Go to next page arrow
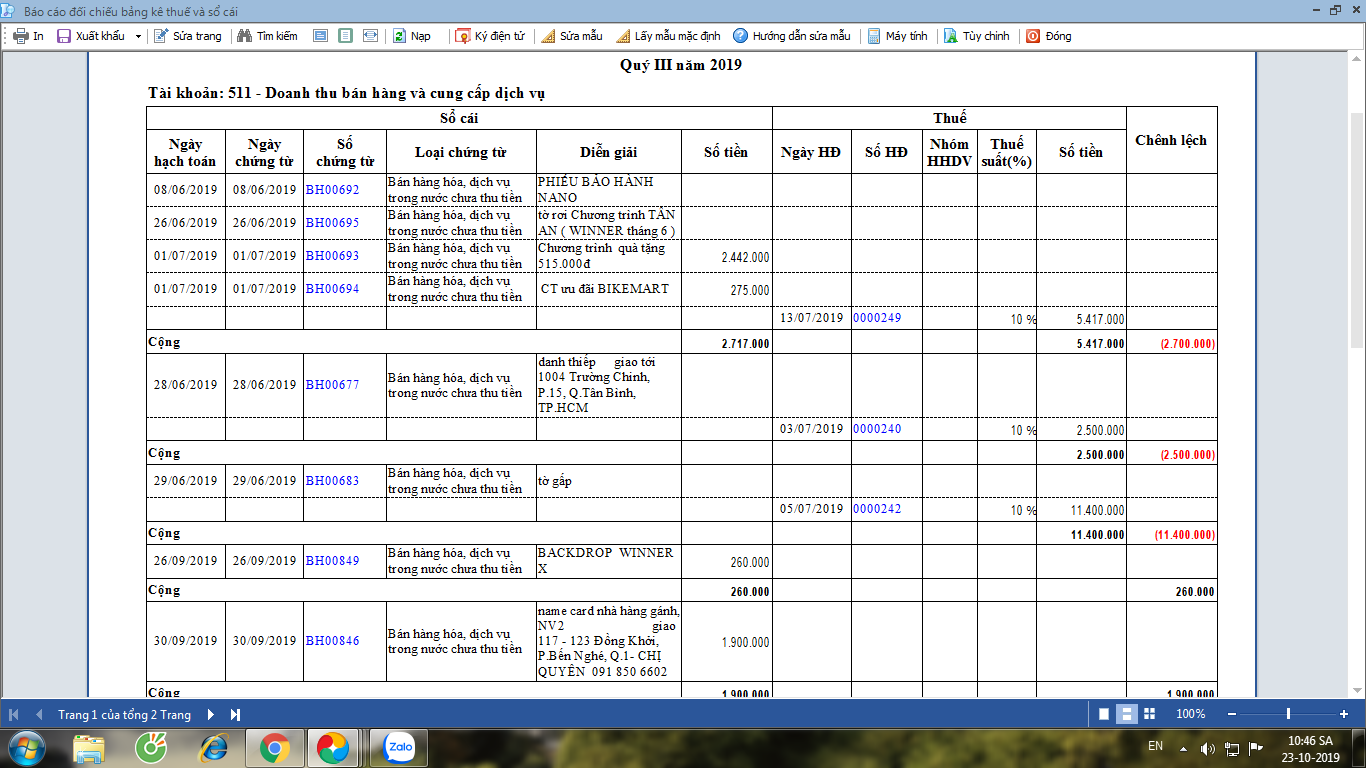This screenshot has height=768, width=1366. pyautogui.click(x=211, y=715)
